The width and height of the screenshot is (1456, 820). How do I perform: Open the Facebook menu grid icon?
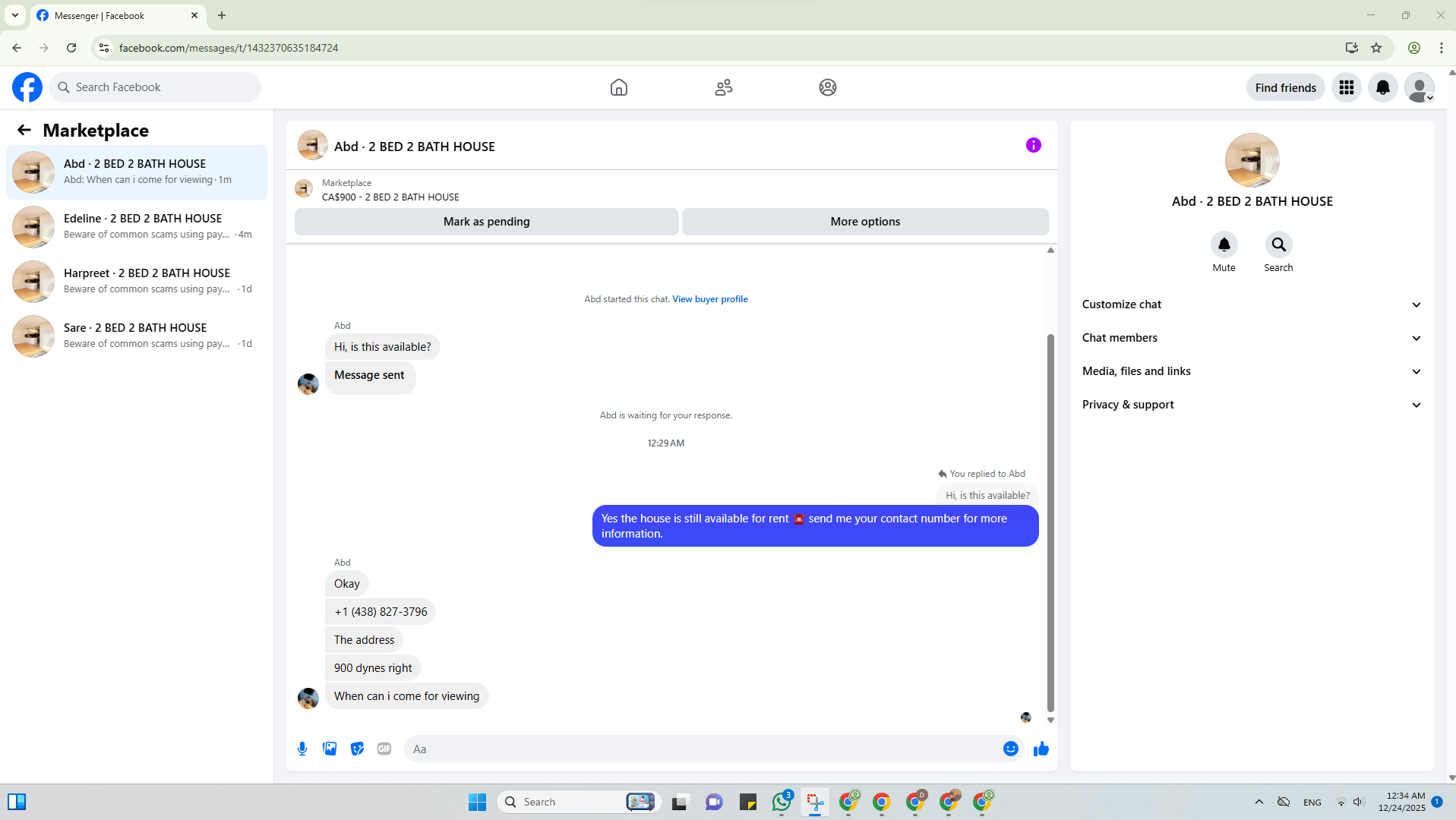pos(1347,87)
